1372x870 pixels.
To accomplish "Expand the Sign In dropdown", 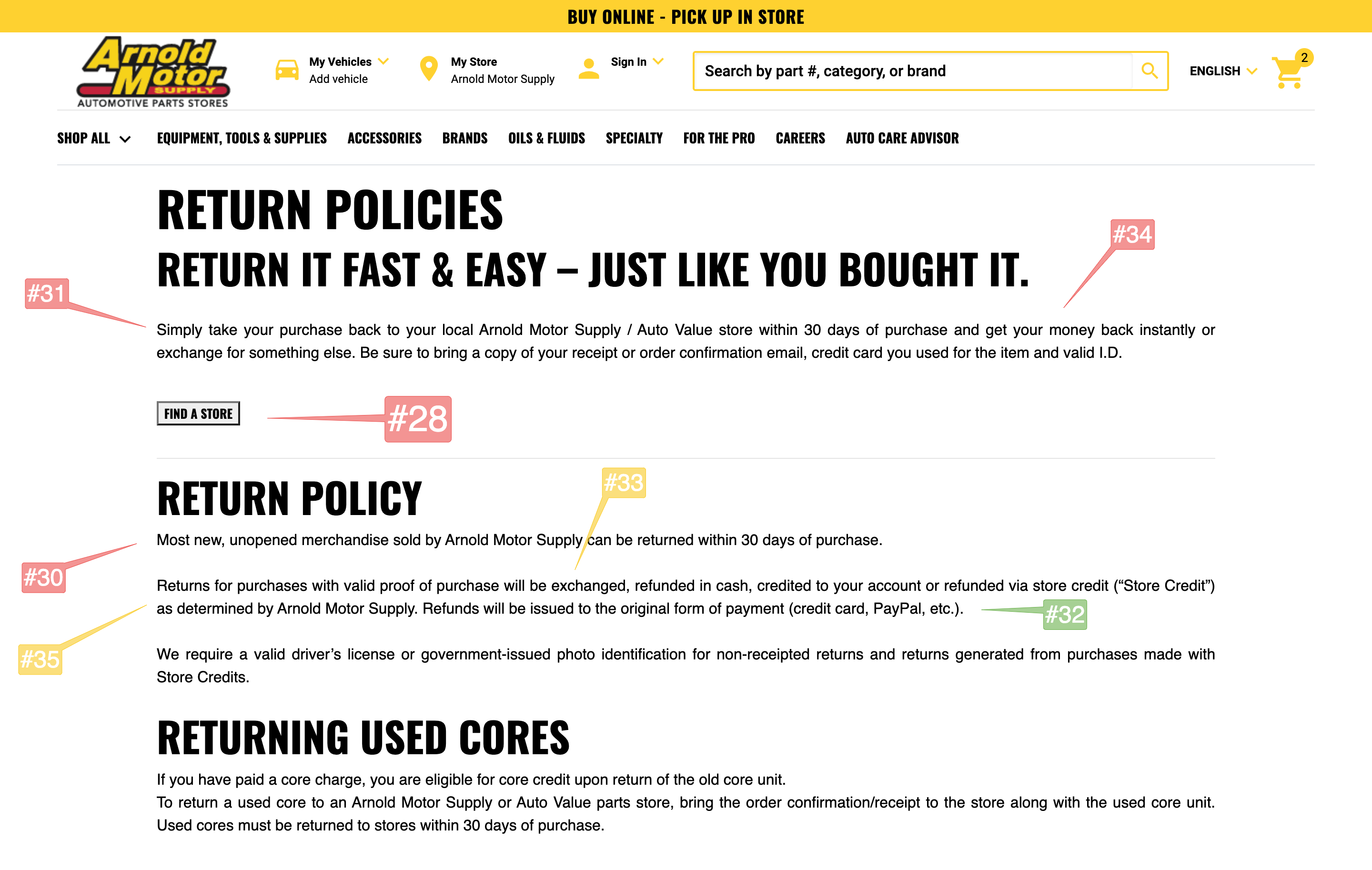I will tap(636, 61).
